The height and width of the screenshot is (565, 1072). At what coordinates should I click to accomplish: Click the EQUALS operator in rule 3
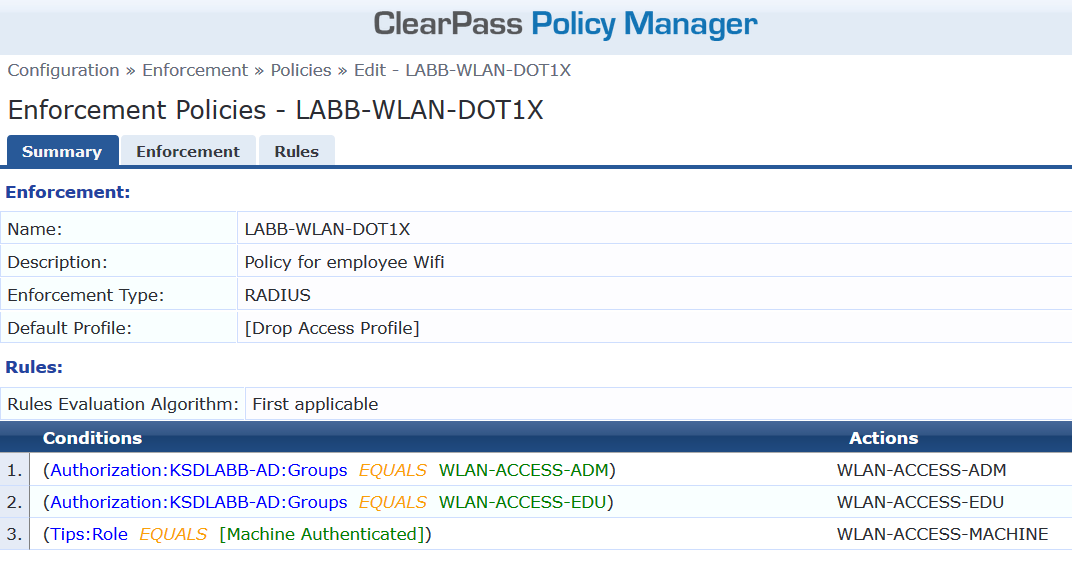click(173, 534)
